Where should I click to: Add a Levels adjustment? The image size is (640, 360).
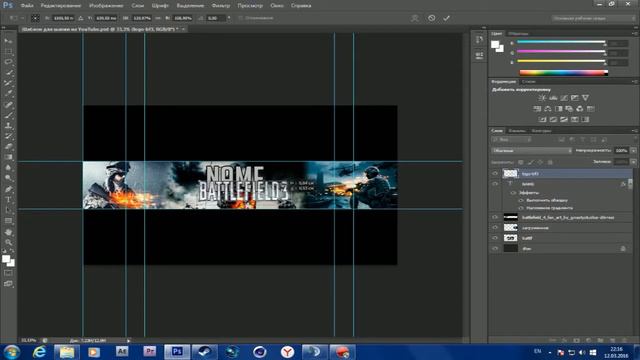coord(553,98)
